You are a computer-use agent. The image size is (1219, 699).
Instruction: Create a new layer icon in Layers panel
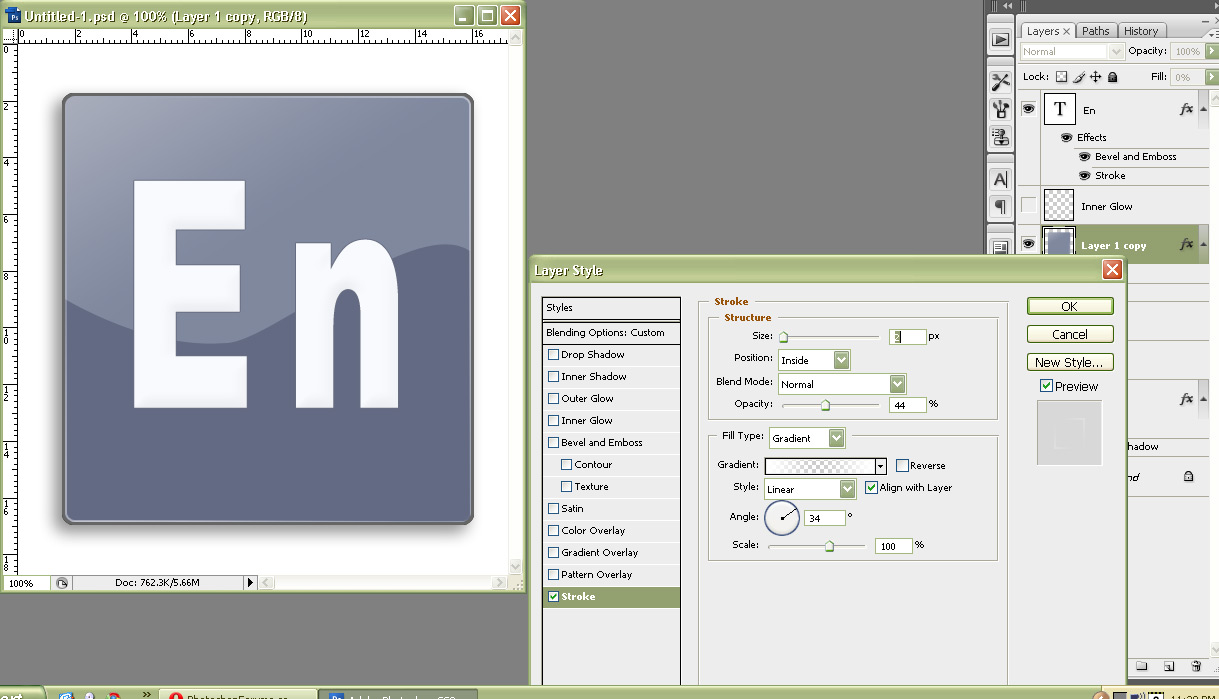[1168, 666]
